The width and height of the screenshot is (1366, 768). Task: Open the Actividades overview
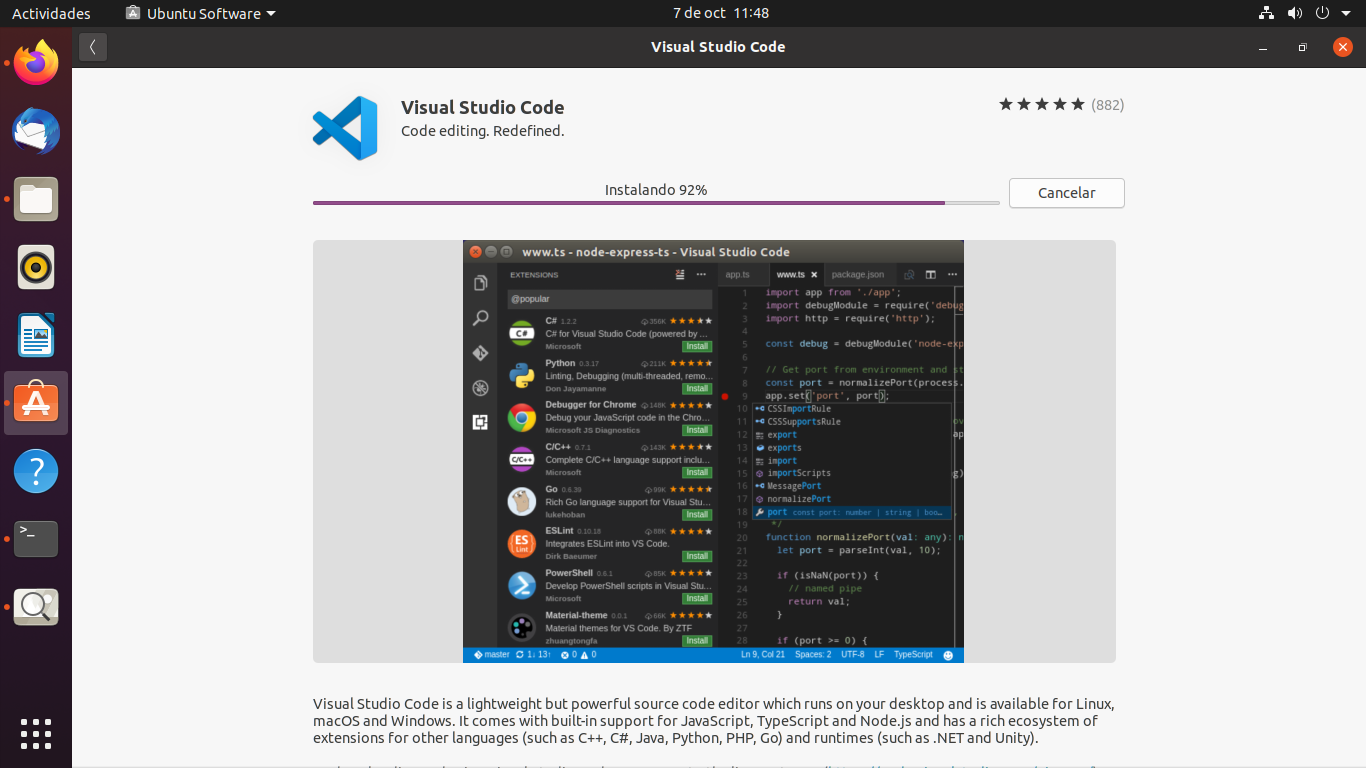coord(51,13)
